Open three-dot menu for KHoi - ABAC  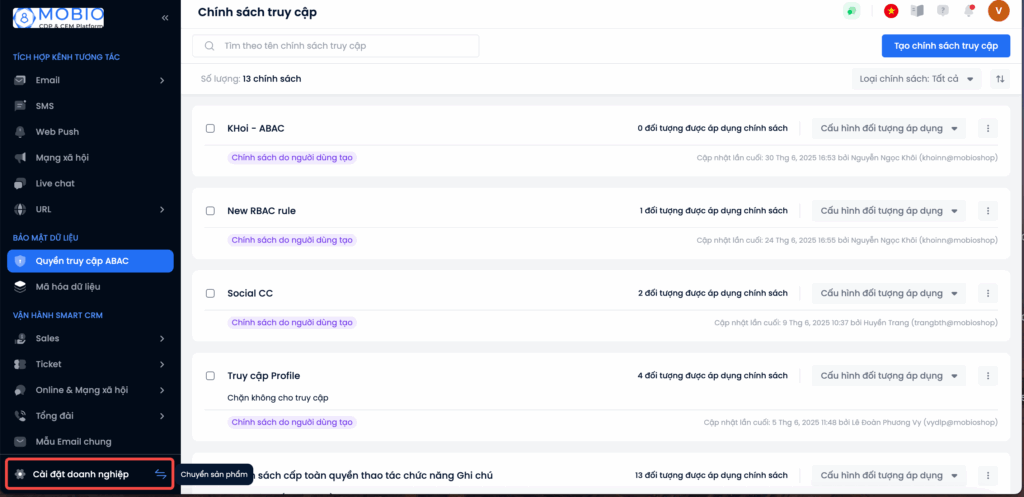[987, 128]
